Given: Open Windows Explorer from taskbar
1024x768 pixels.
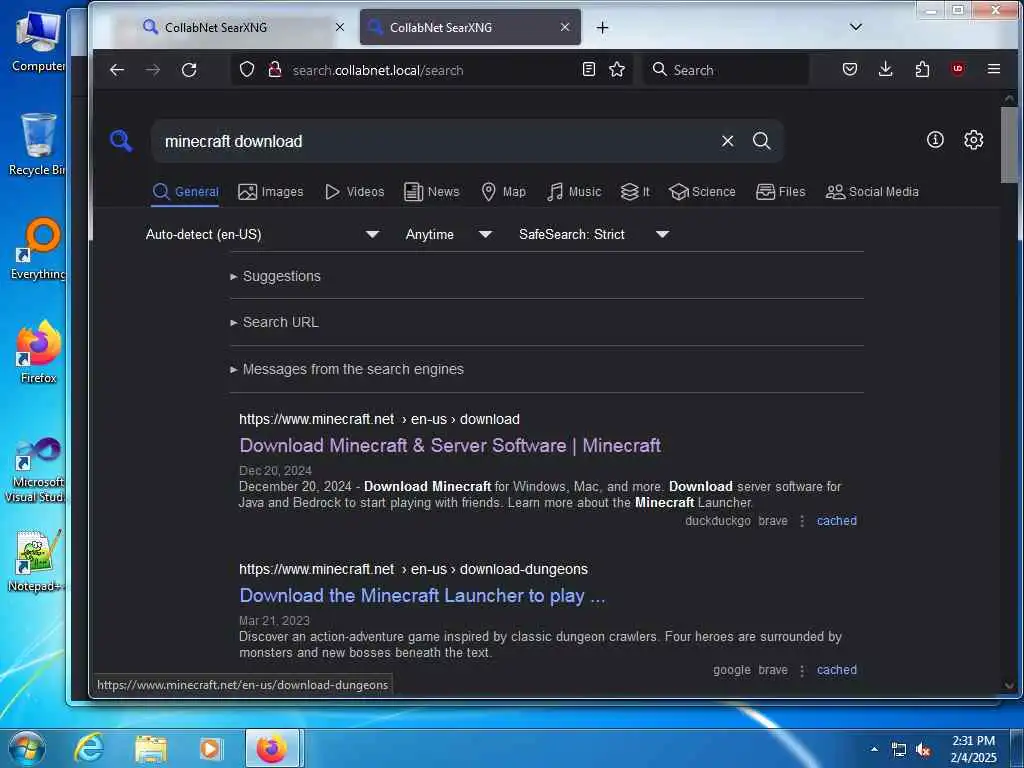Looking at the screenshot, I should click(151, 748).
